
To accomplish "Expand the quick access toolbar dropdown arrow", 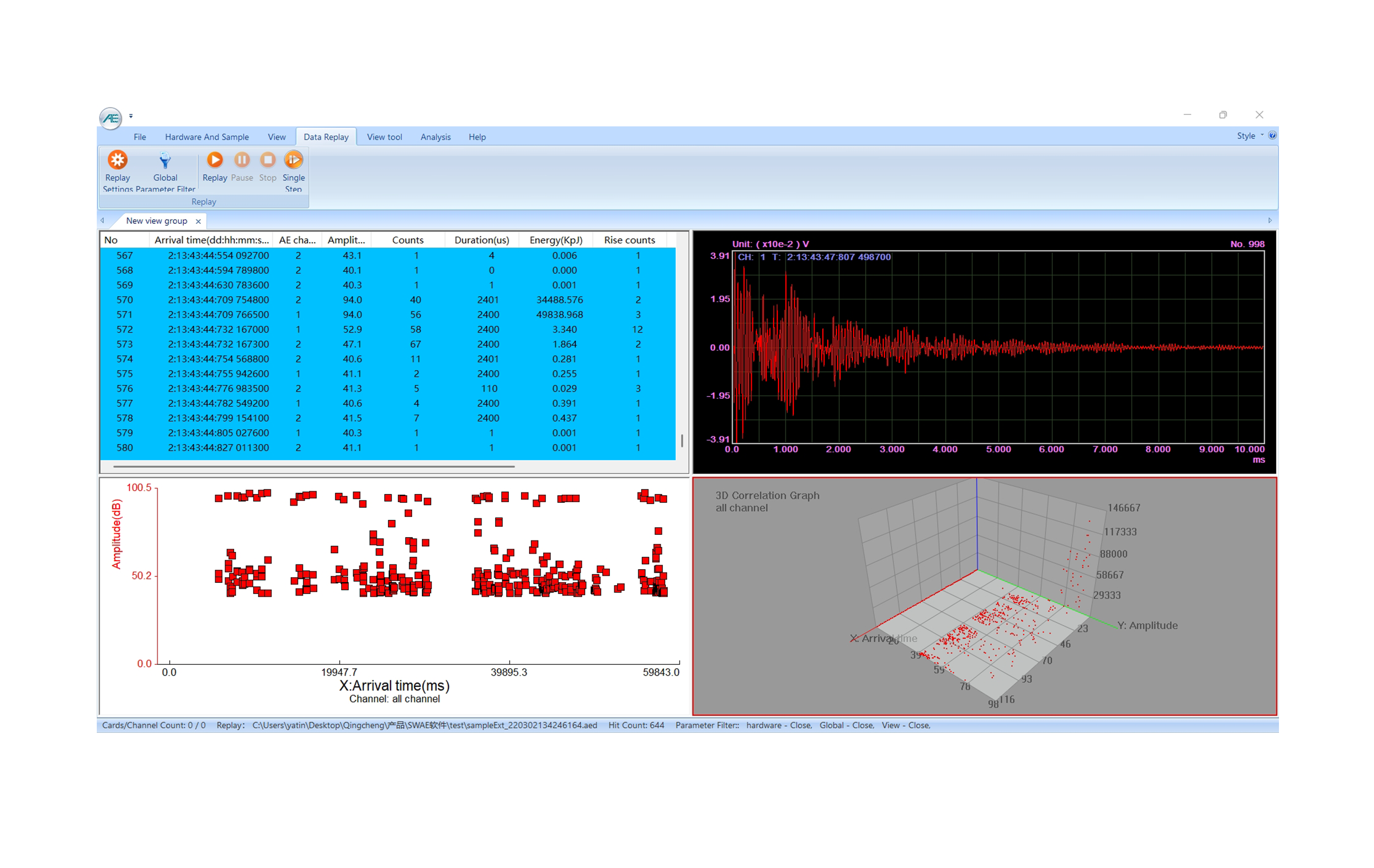I will point(131,116).
